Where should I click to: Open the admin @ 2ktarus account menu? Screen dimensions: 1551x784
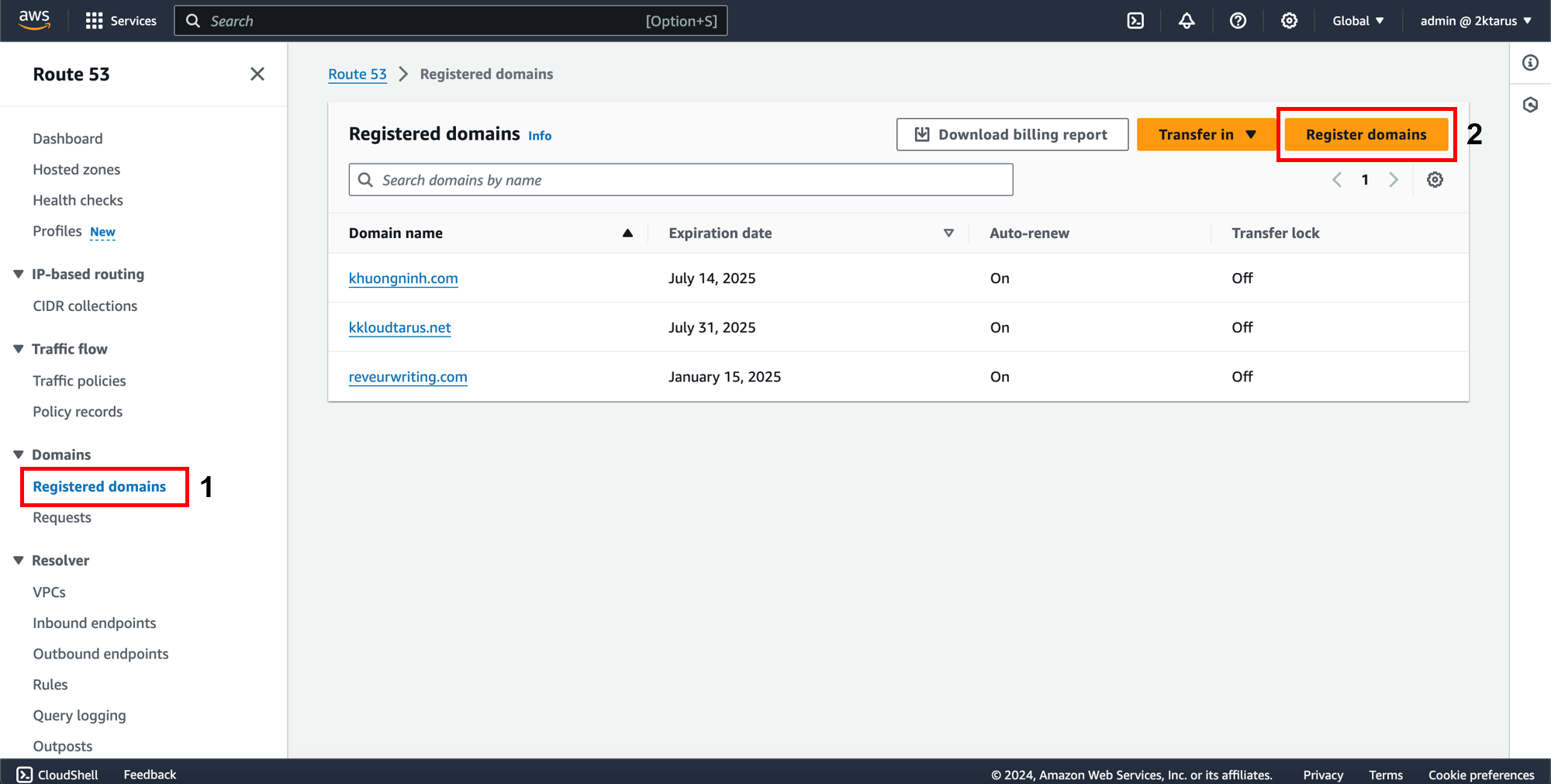coord(1476,21)
